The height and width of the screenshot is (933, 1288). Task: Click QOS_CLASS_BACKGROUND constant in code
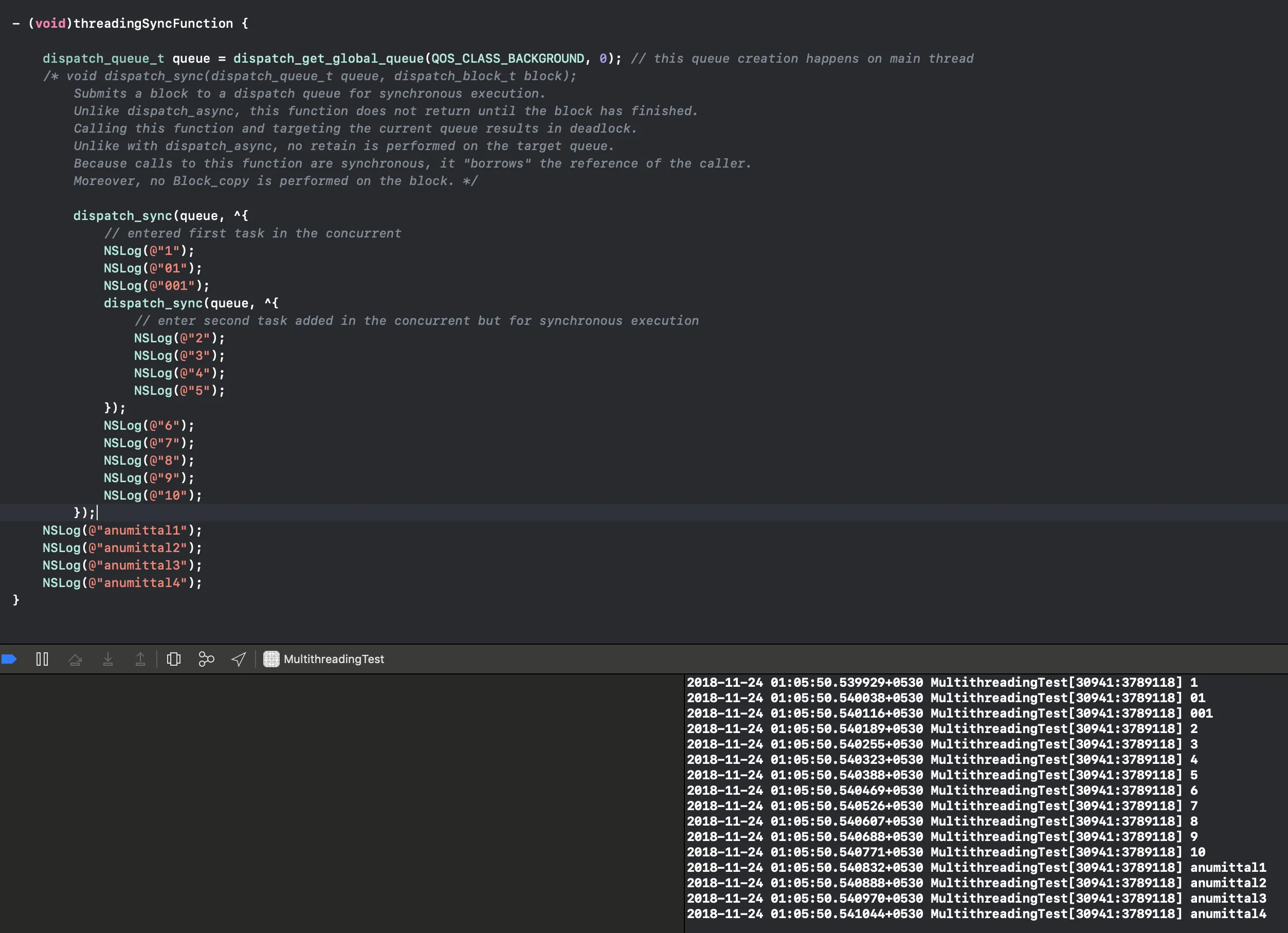[x=507, y=59]
